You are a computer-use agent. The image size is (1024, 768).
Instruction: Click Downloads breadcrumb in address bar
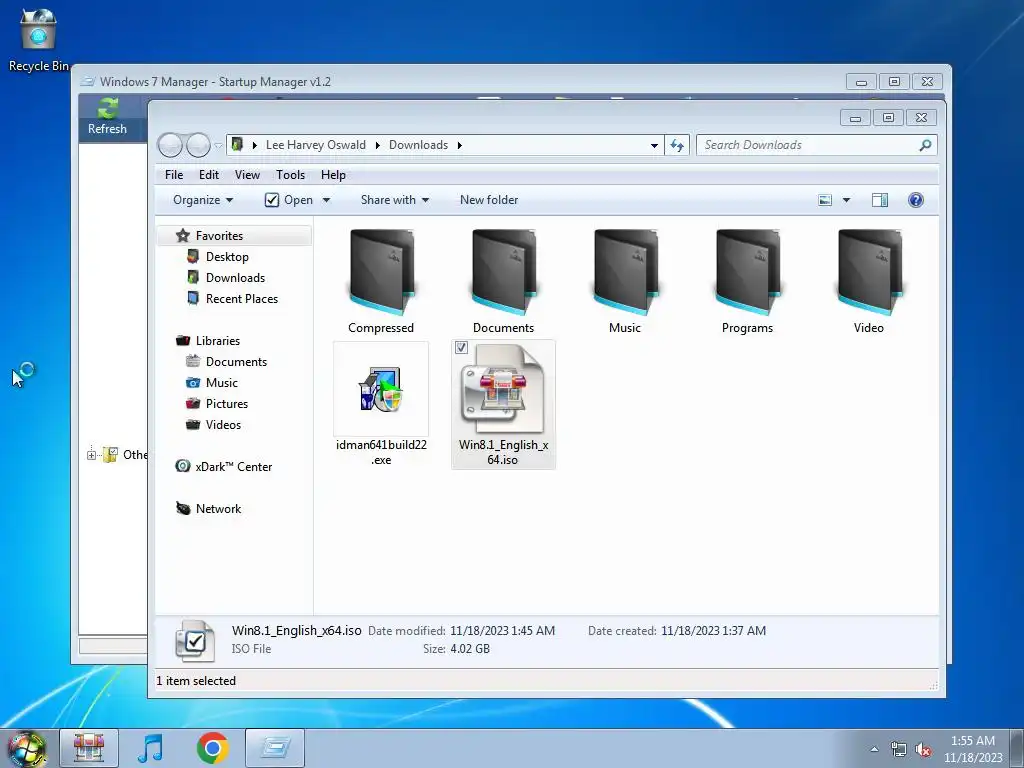point(418,145)
